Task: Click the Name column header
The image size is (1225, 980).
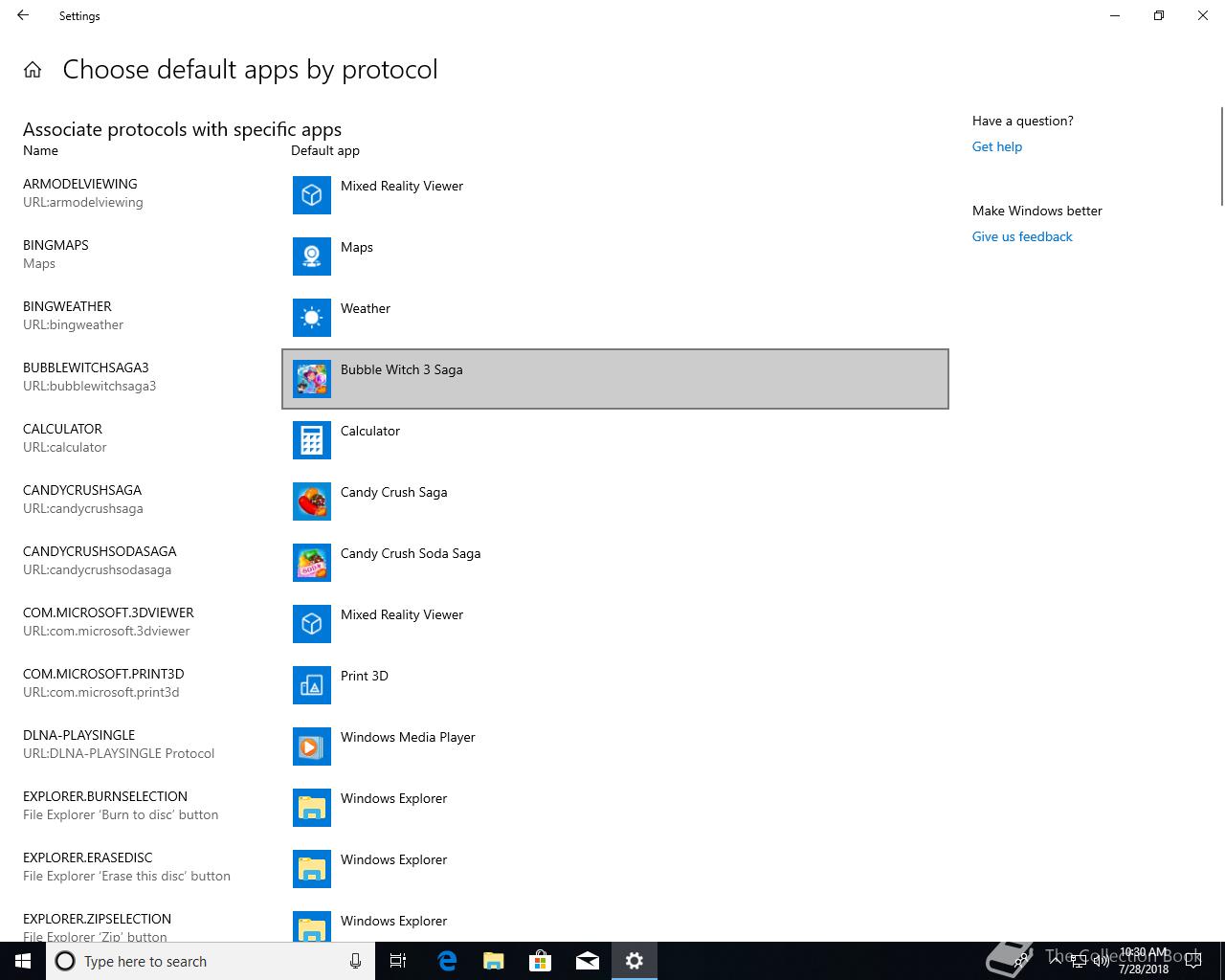Action: pyautogui.click(x=40, y=150)
